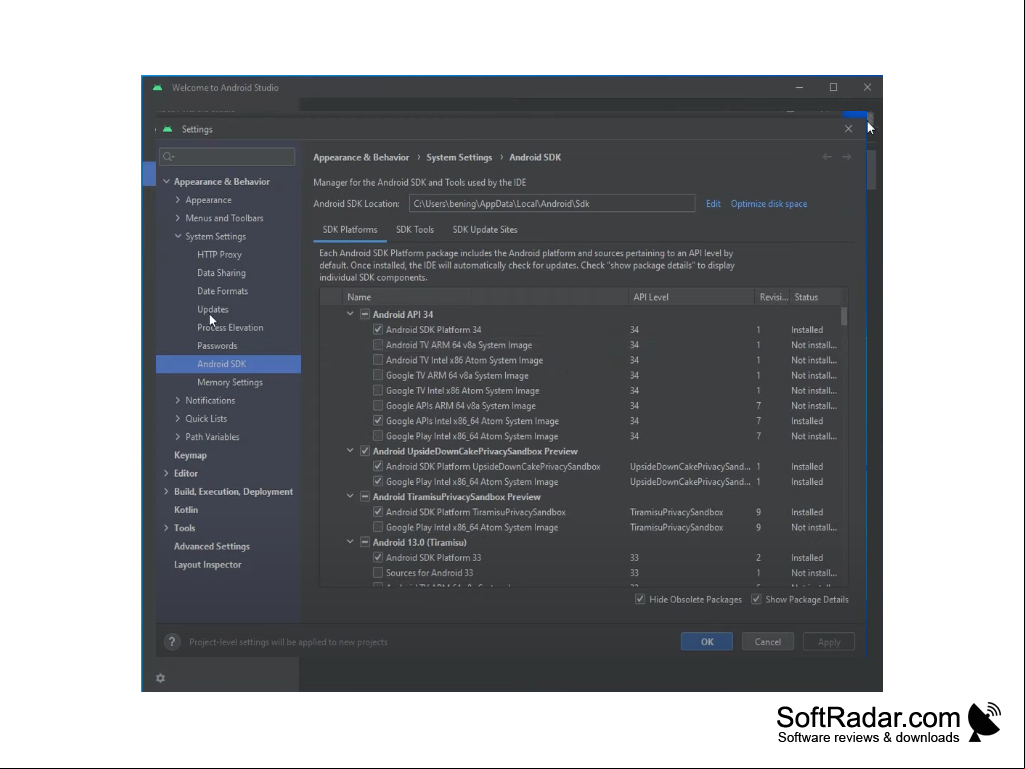Minimize the Welcome to Android Studio window

(x=799, y=87)
